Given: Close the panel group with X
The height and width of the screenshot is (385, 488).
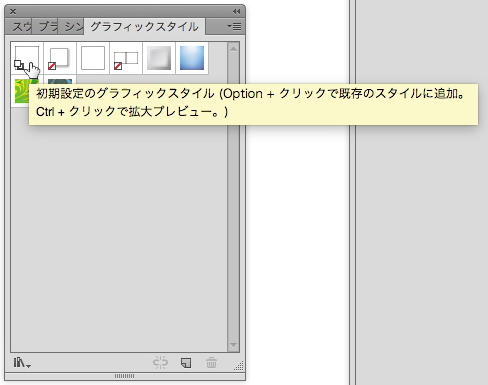Looking at the screenshot, I should [13, 12].
